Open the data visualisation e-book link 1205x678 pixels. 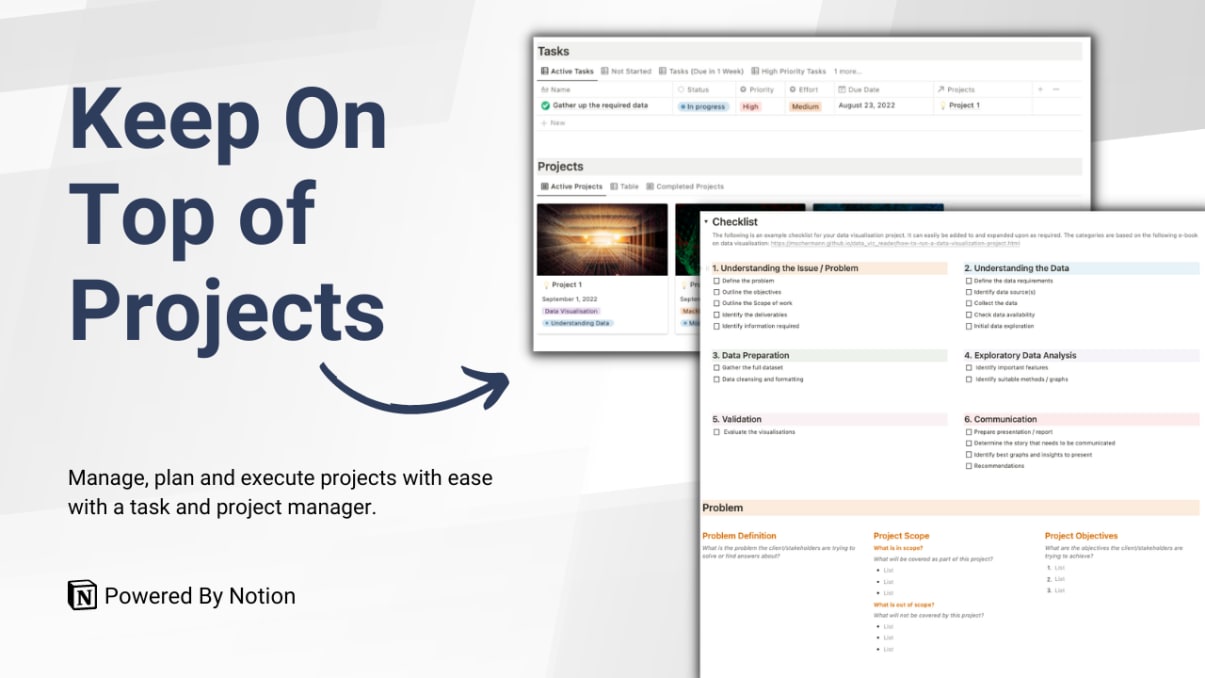point(895,245)
